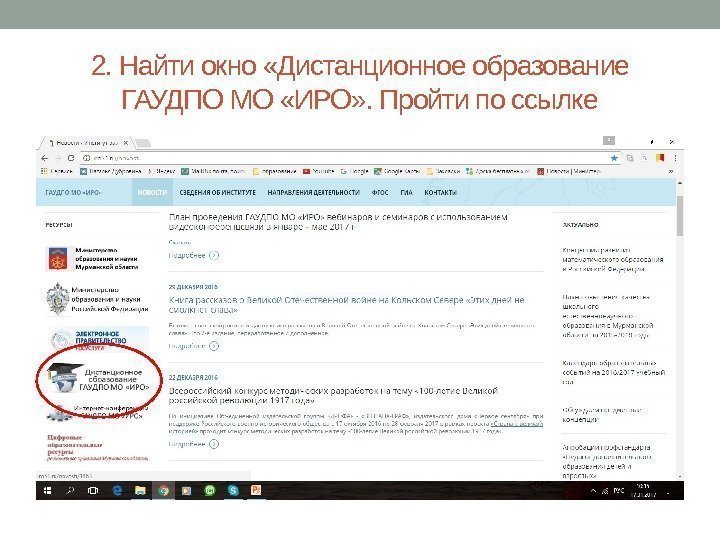
Task: Close the current browser tab
Action: pyautogui.click(x=126, y=143)
